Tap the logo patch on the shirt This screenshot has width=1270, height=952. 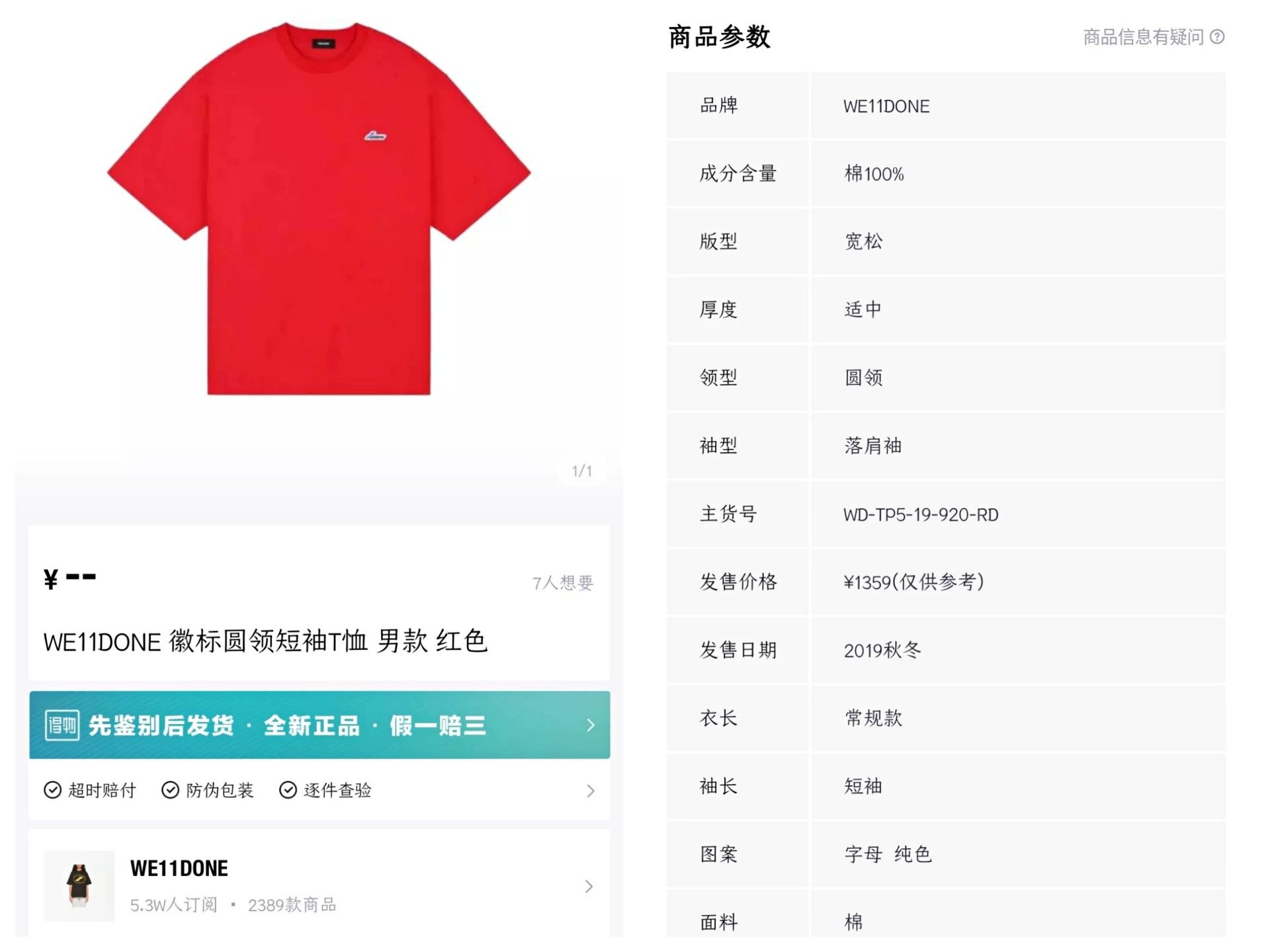(375, 136)
